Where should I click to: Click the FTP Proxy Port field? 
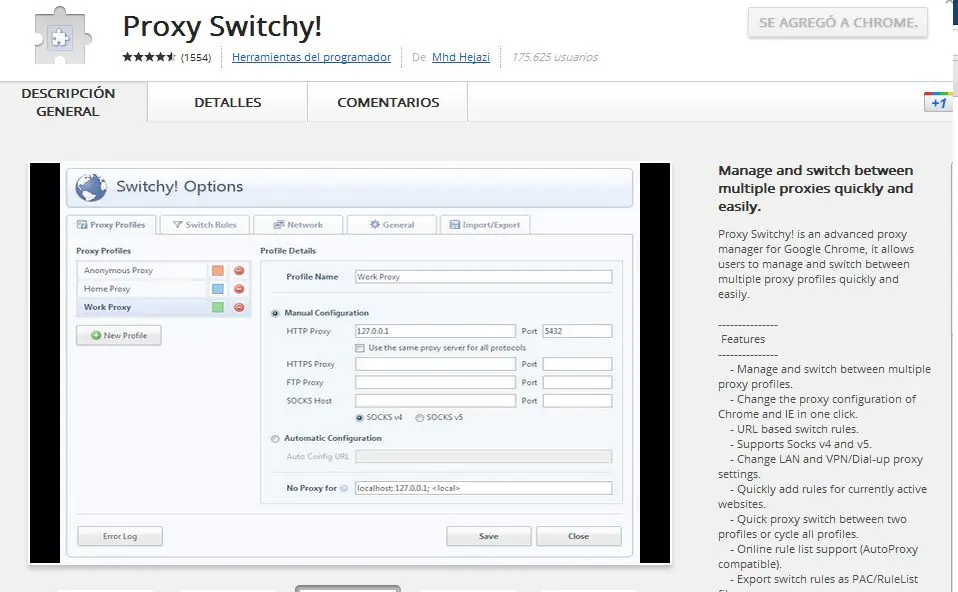tap(577, 382)
